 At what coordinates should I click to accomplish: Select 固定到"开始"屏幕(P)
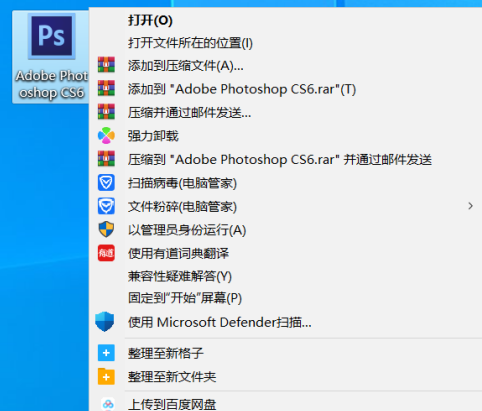[185, 298]
